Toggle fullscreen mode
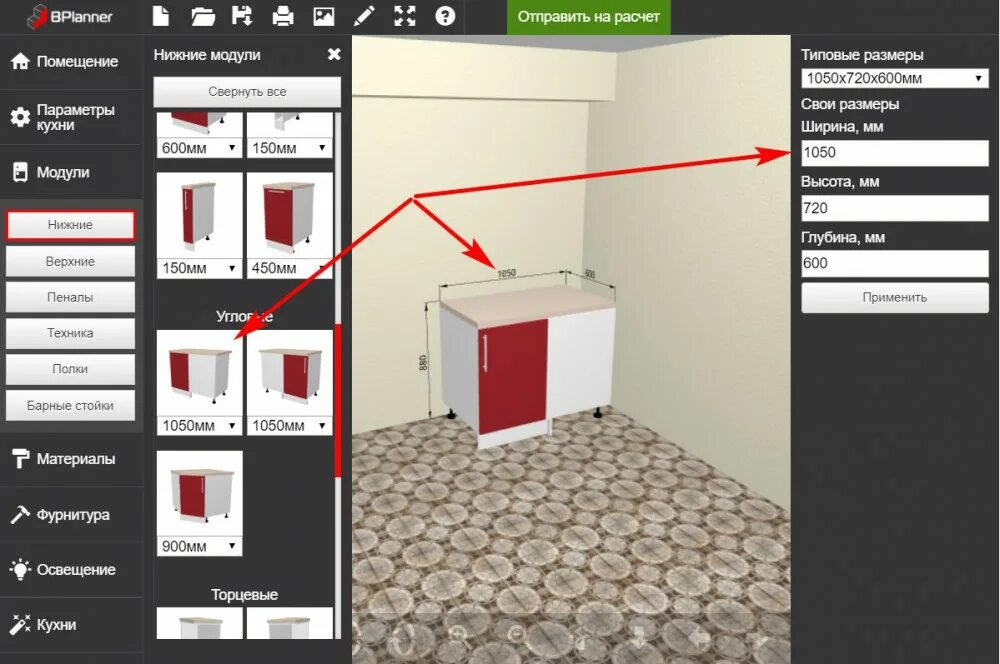The width and height of the screenshot is (1000, 664). pyautogui.click(x=405, y=16)
